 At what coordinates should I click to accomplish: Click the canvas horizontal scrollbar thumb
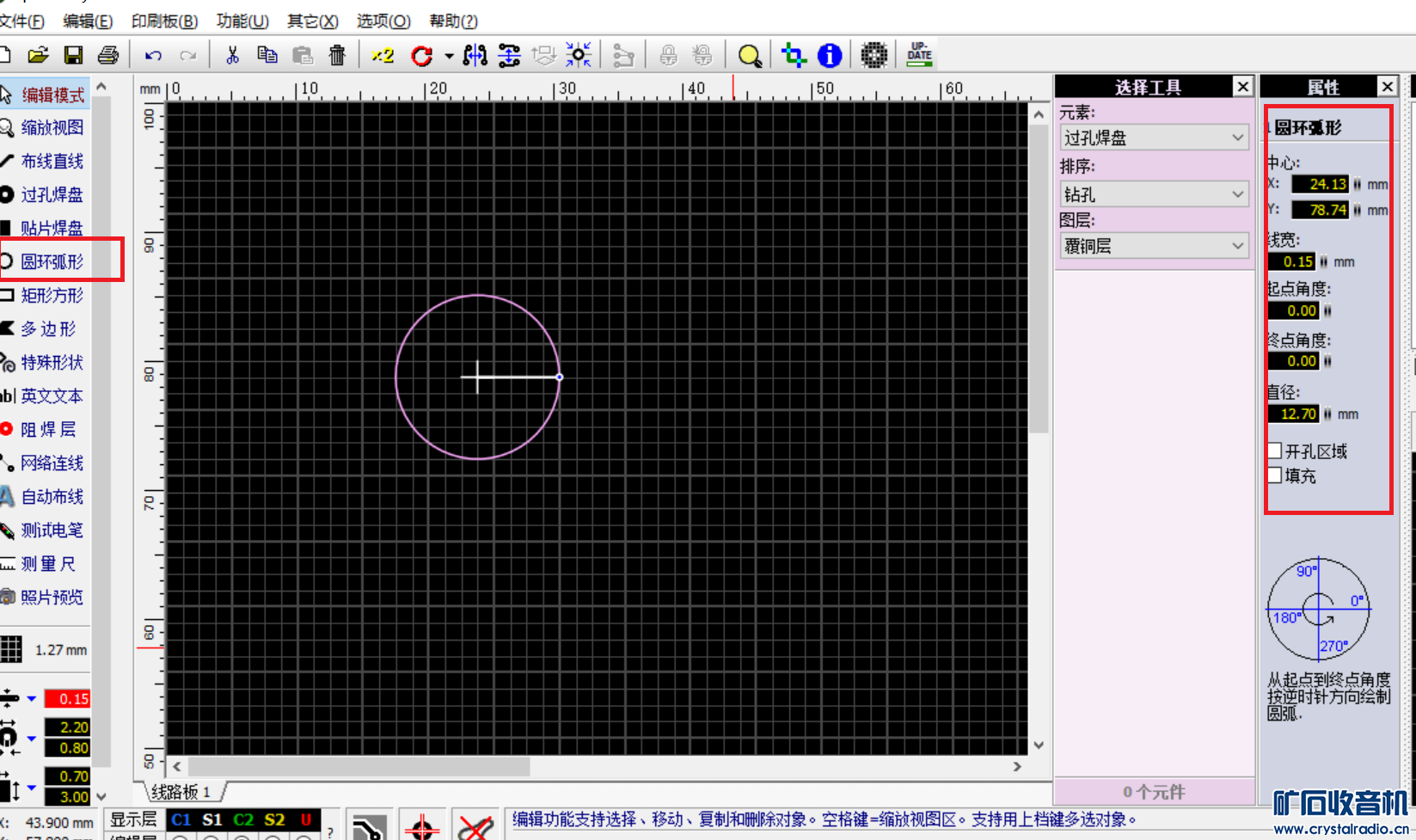[359, 766]
